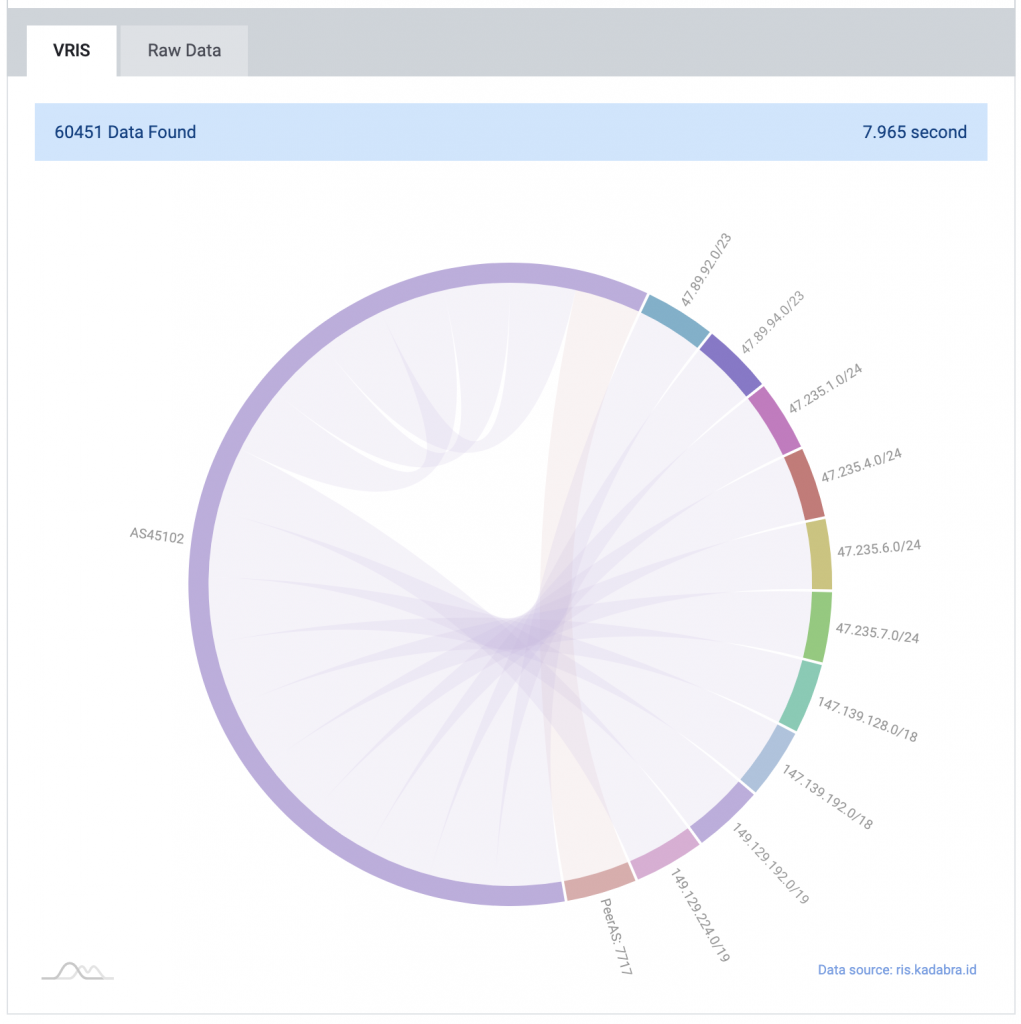Image resolution: width=1021 pixels, height=1024 pixels.
Task: Click the 149.129.192.0/19 prefix label
Action: pyautogui.click(x=771, y=863)
